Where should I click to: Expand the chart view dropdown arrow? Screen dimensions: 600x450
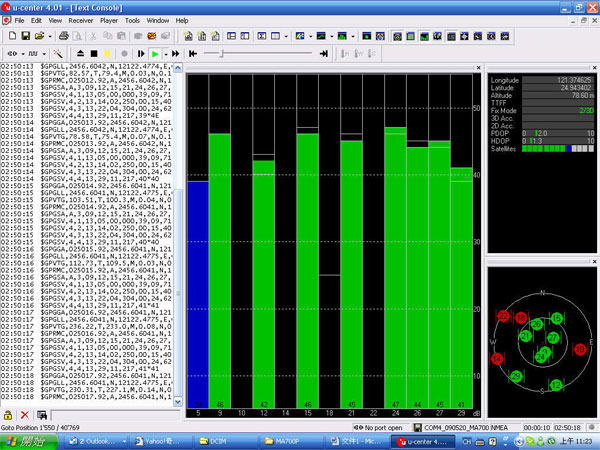pos(331,36)
